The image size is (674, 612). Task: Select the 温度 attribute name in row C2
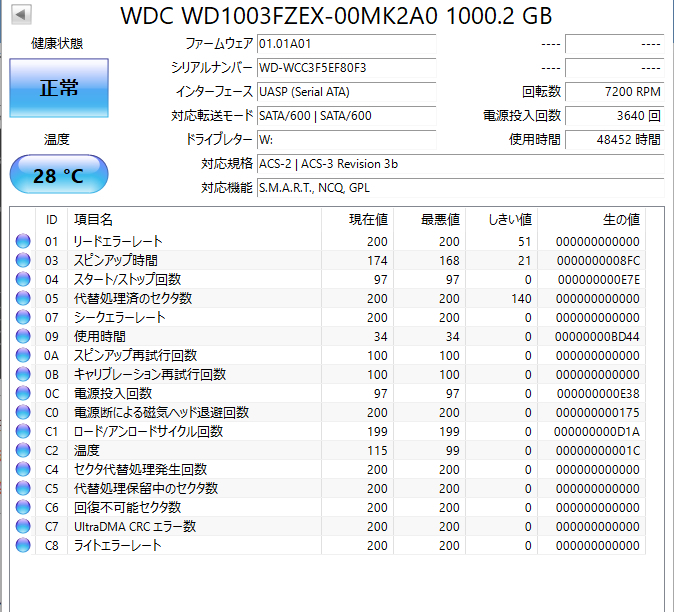point(87,450)
